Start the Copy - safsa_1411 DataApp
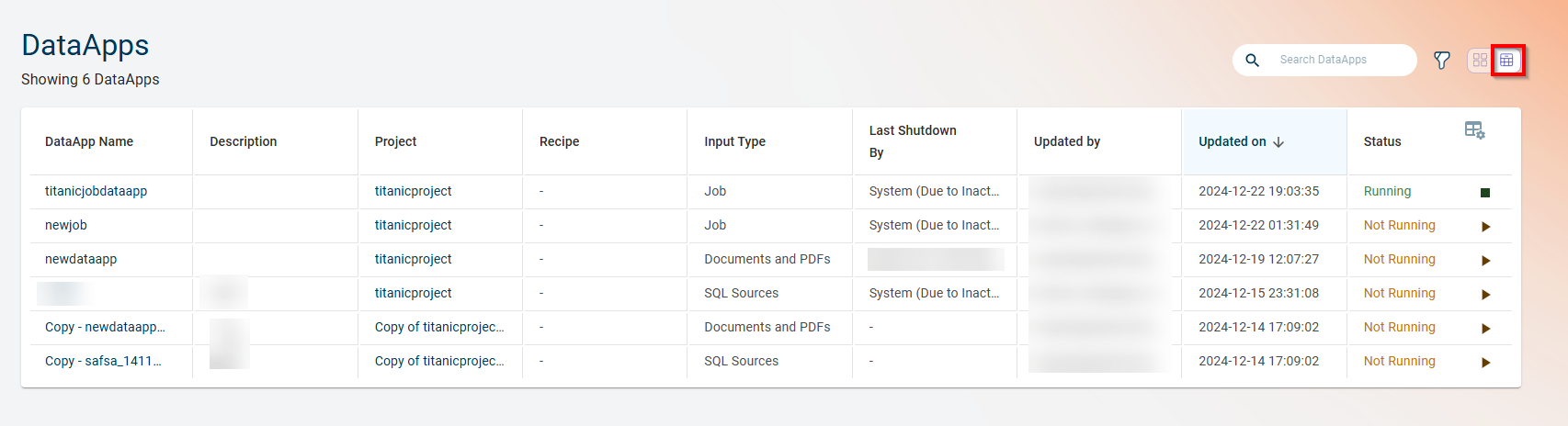The width and height of the screenshot is (1568, 426). coord(1485,363)
